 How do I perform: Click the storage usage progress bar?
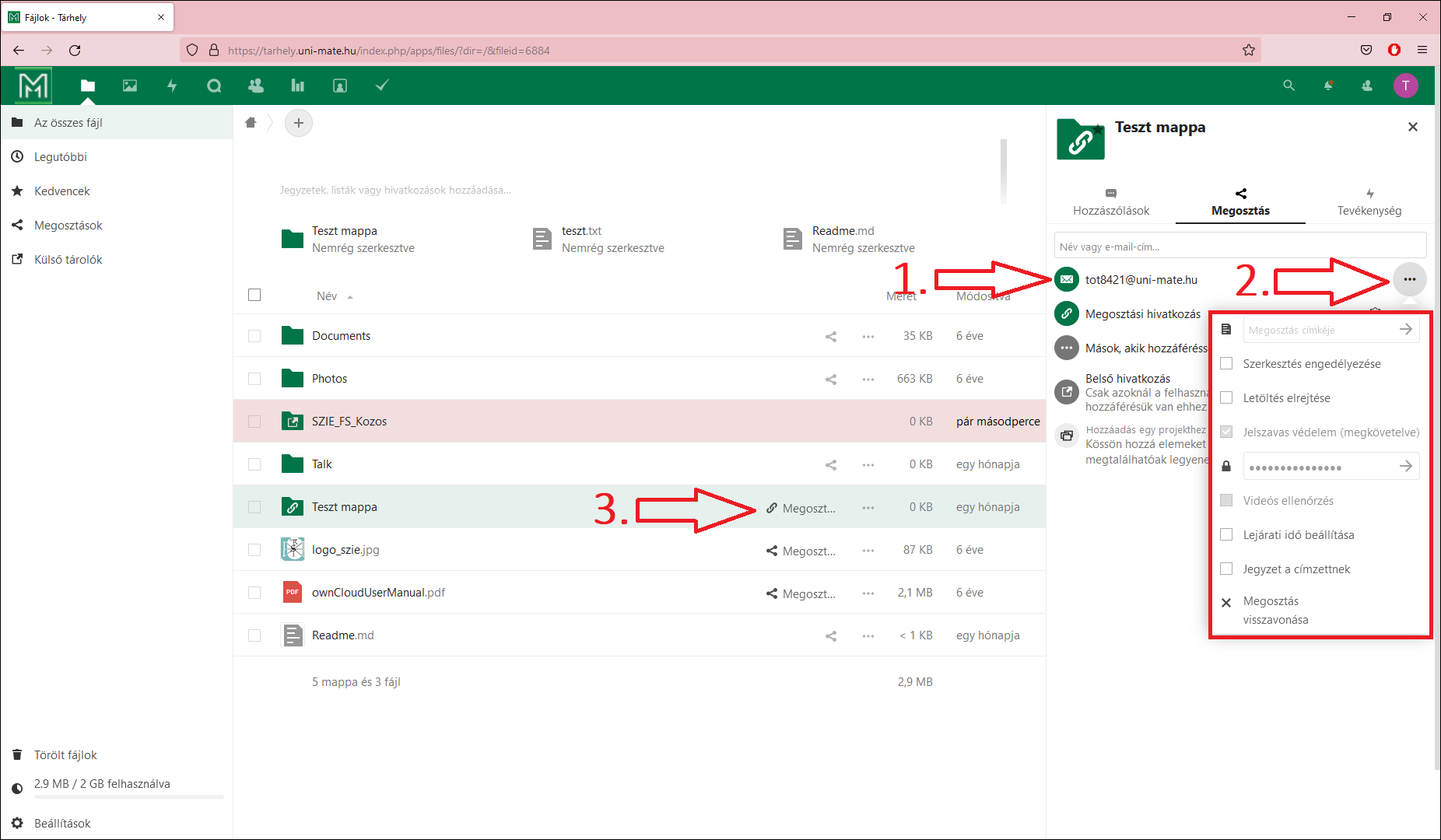tap(128, 796)
